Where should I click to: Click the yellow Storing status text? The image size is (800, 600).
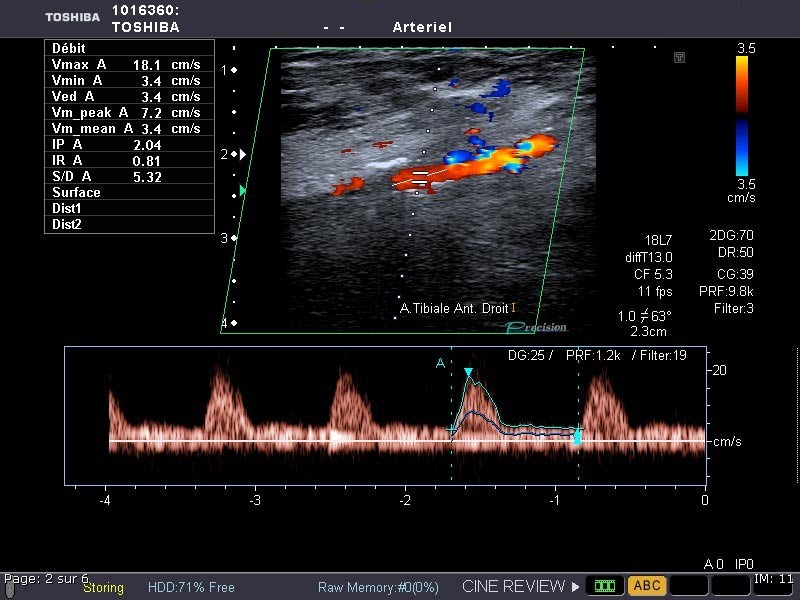pos(104,588)
